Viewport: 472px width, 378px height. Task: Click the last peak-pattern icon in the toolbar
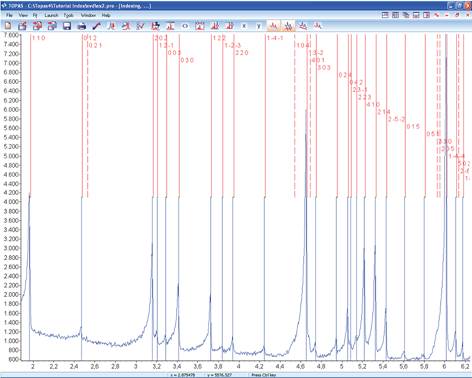pos(318,26)
